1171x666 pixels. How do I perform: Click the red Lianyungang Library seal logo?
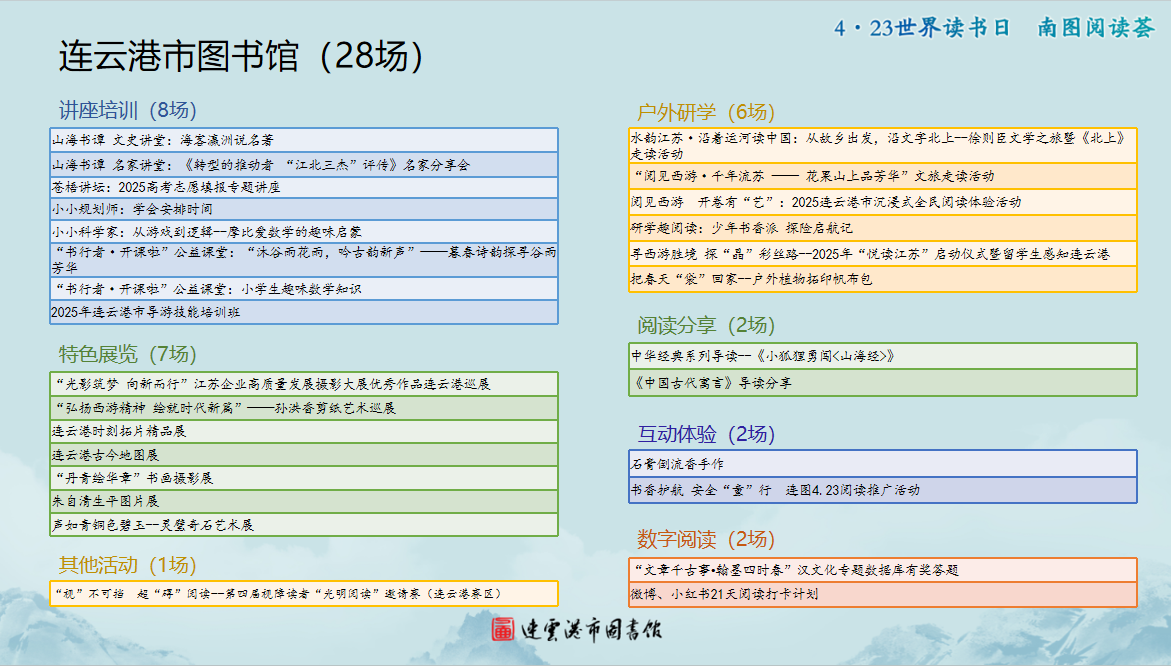(x=503, y=629)
